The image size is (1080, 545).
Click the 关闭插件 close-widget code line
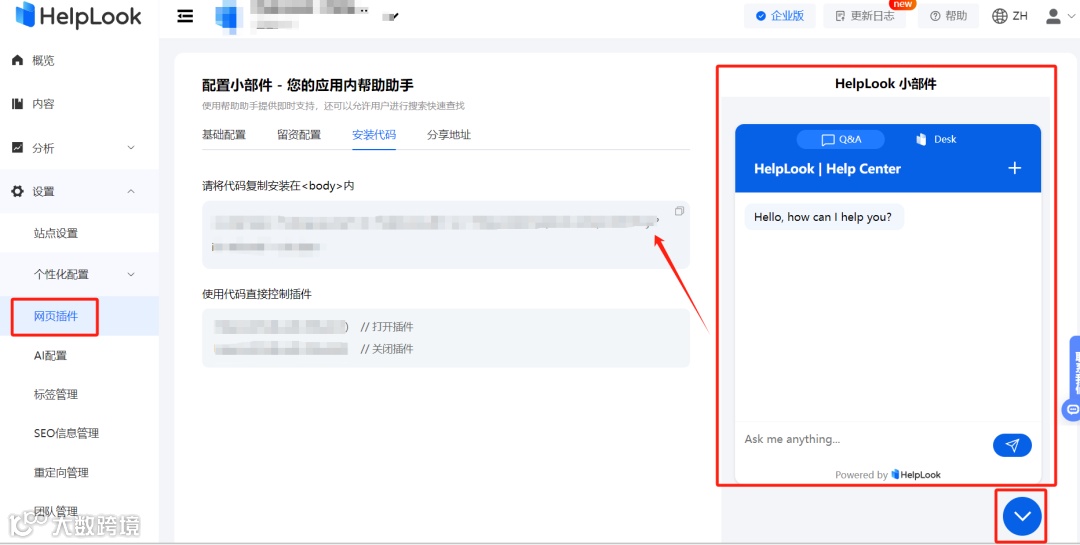click(x=314, y=349)
